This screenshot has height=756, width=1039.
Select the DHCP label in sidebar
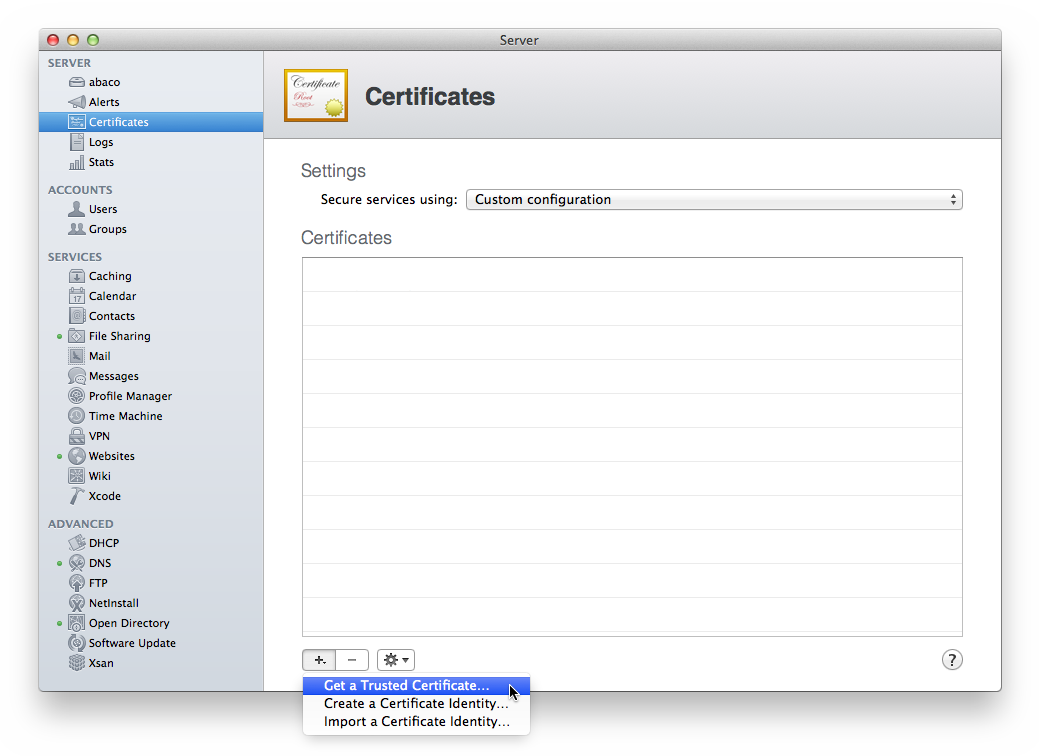(104, 543)
